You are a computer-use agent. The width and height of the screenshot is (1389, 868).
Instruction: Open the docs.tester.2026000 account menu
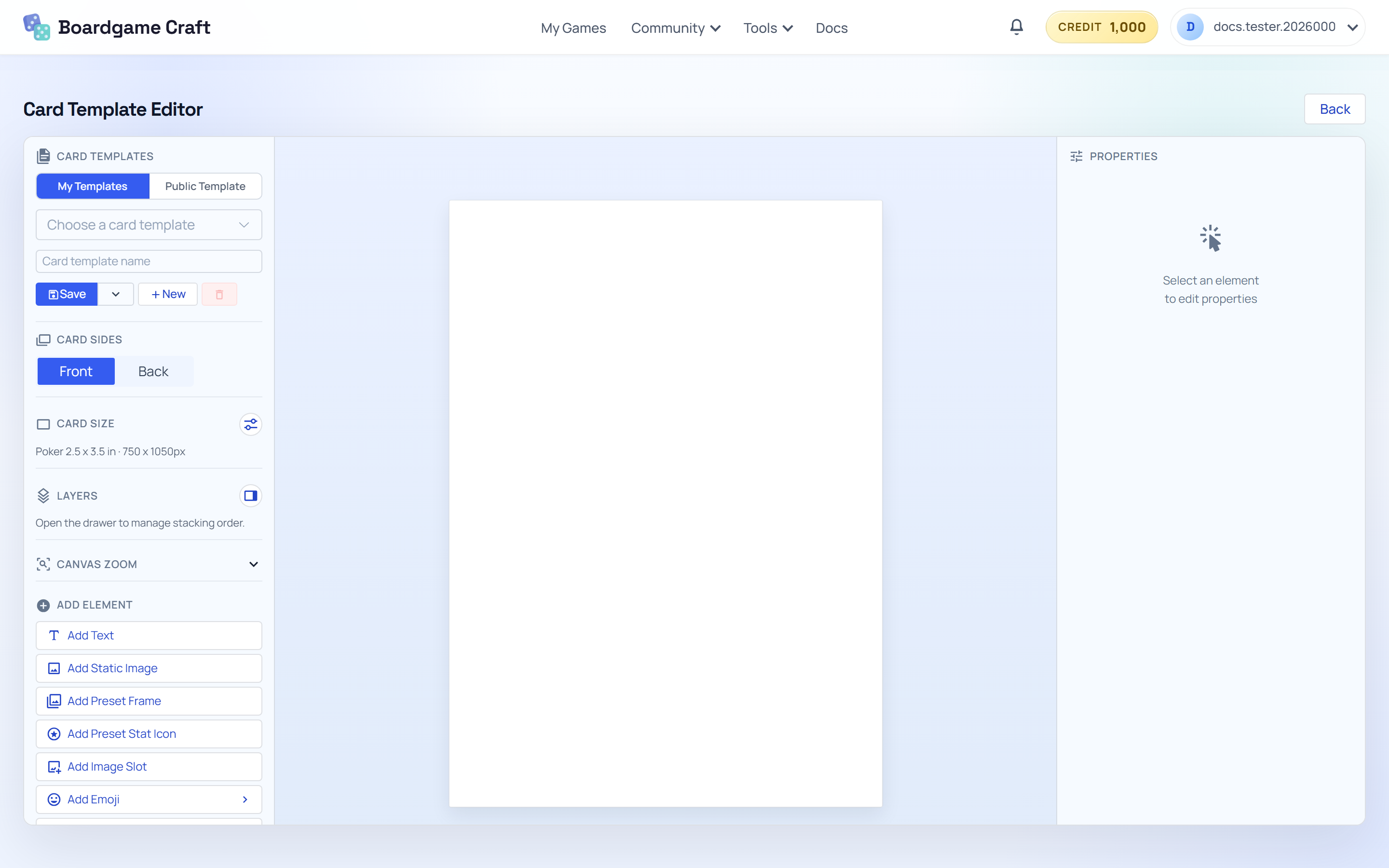[1268, 27]
